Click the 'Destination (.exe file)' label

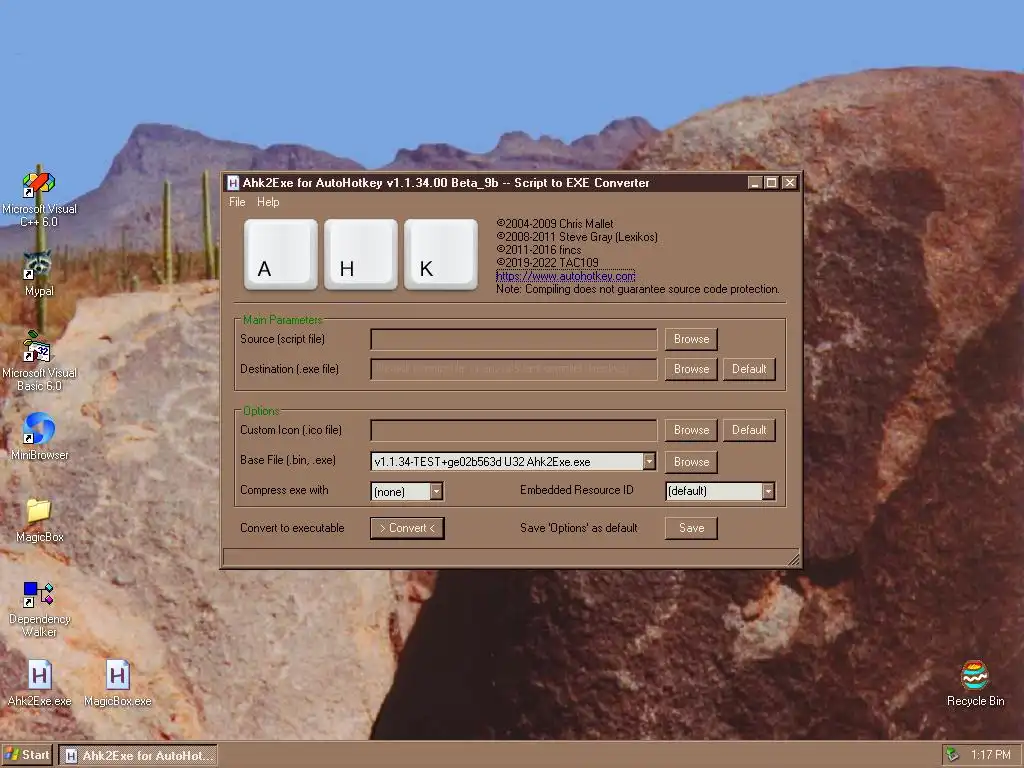pyautogui.click(x=289, y=369)
